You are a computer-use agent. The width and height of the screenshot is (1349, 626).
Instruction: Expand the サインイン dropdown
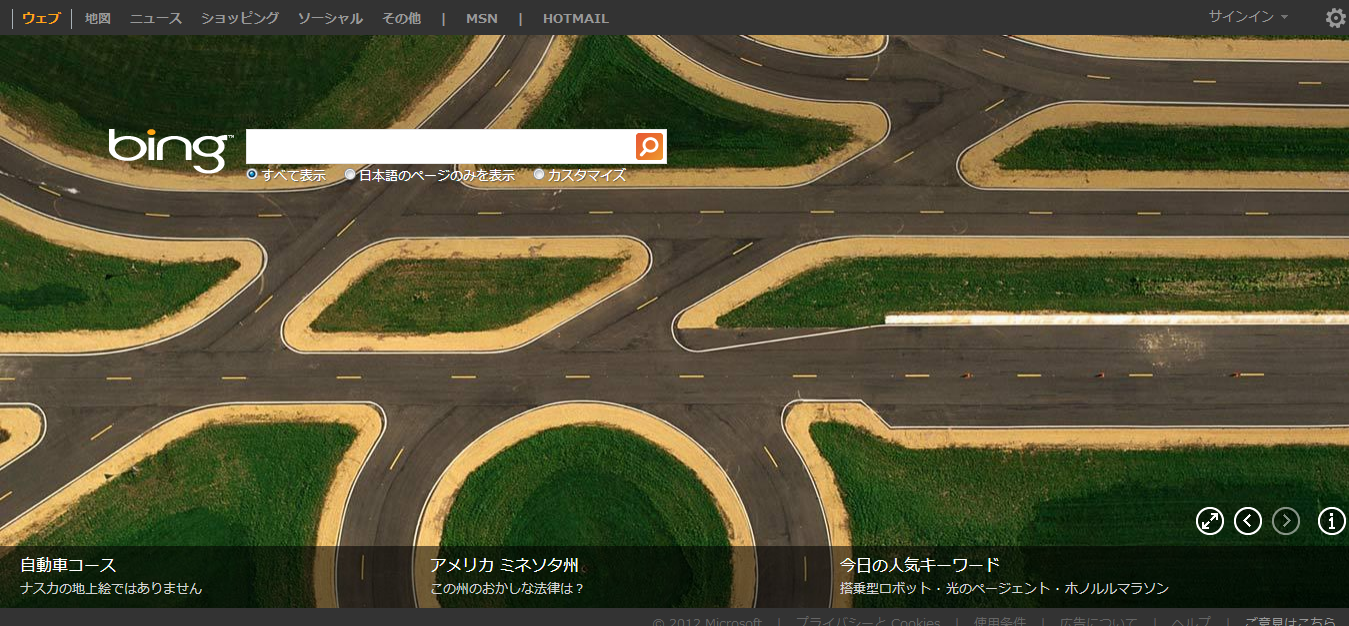pos(1248,17)
